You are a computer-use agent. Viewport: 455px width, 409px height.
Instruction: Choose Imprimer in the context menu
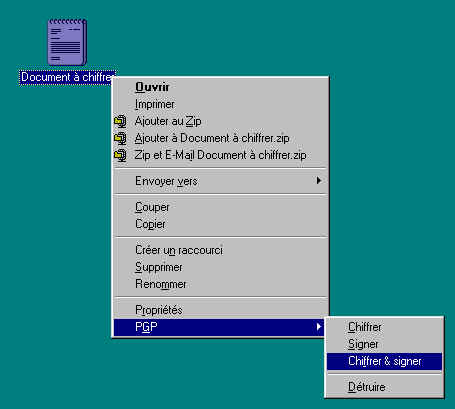[x=220, y=104]
